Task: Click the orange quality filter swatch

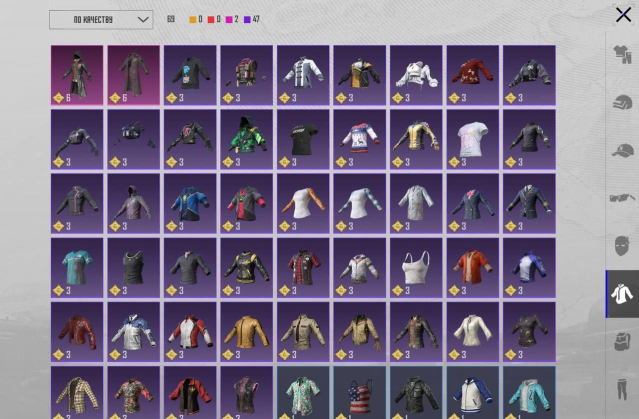Action: click(x=193, y=20)
